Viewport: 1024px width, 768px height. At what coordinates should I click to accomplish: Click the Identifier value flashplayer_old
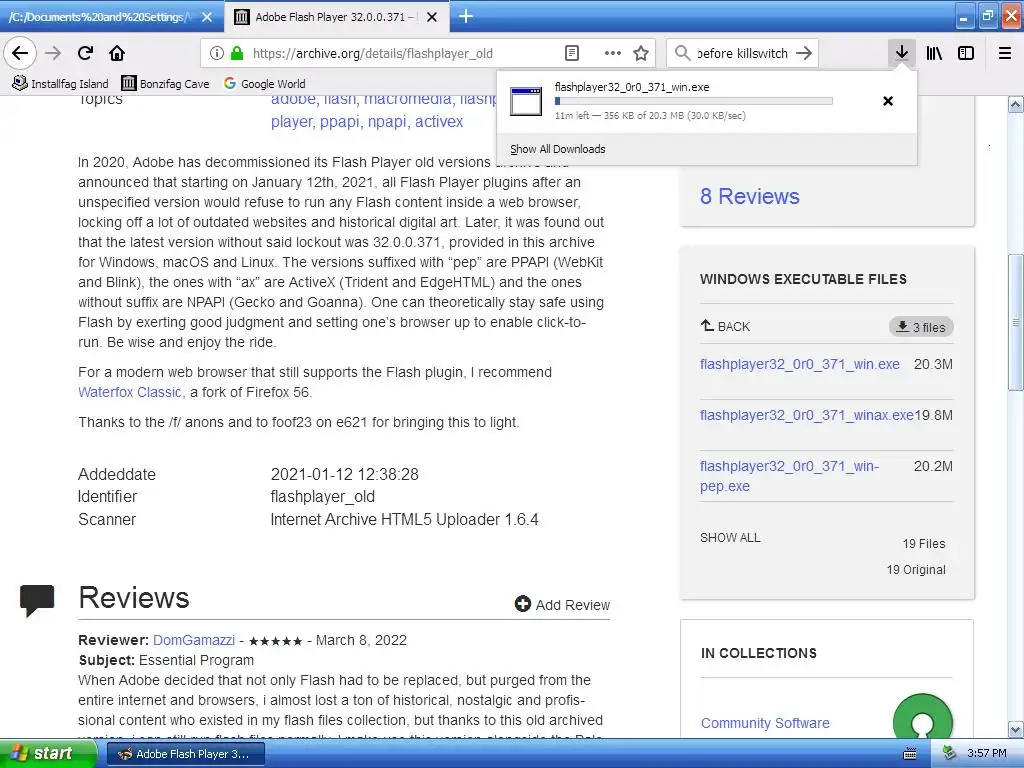[x=323, y=496]
